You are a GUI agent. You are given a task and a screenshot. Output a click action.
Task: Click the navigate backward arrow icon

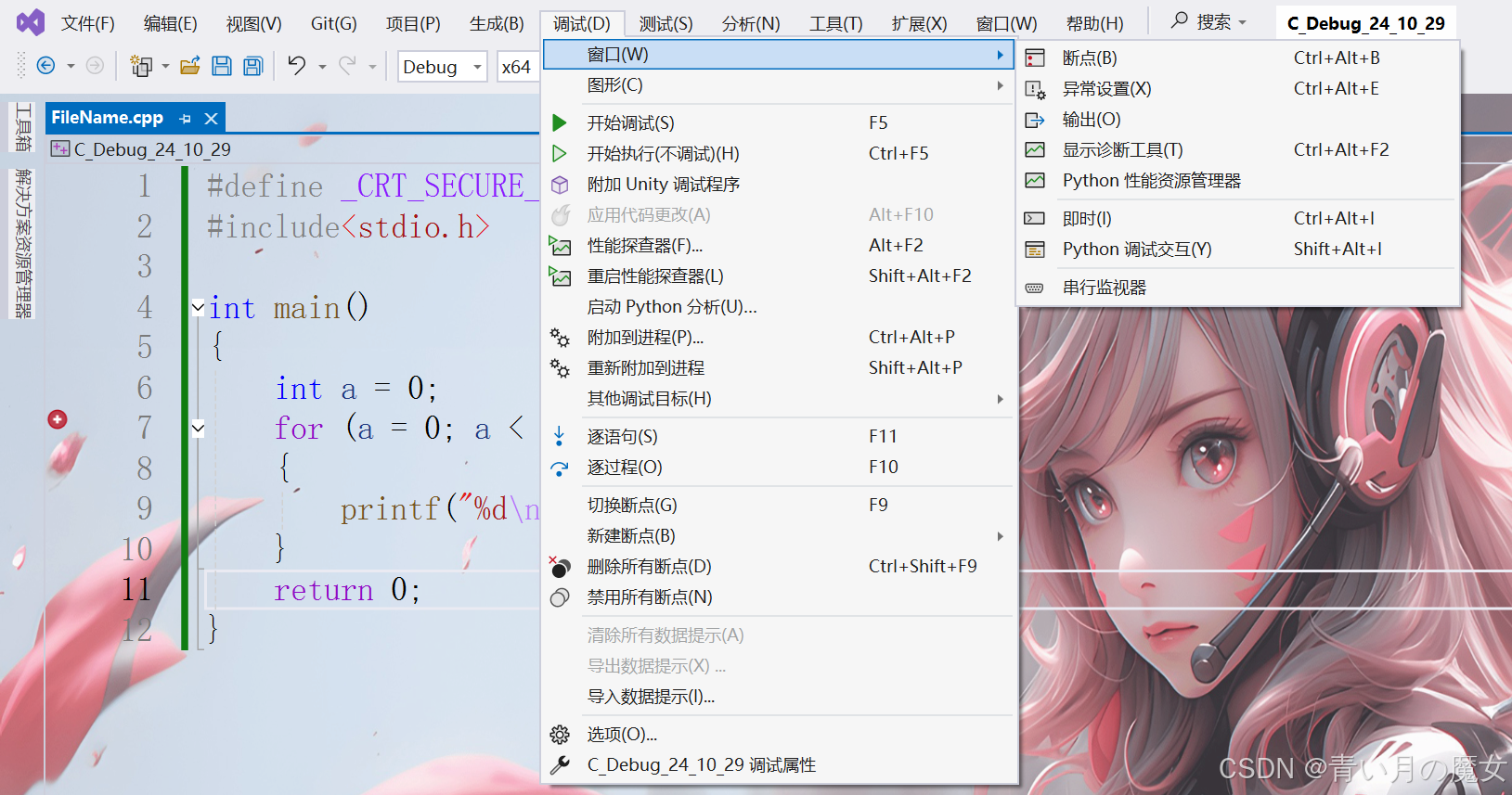coord(45,66)
